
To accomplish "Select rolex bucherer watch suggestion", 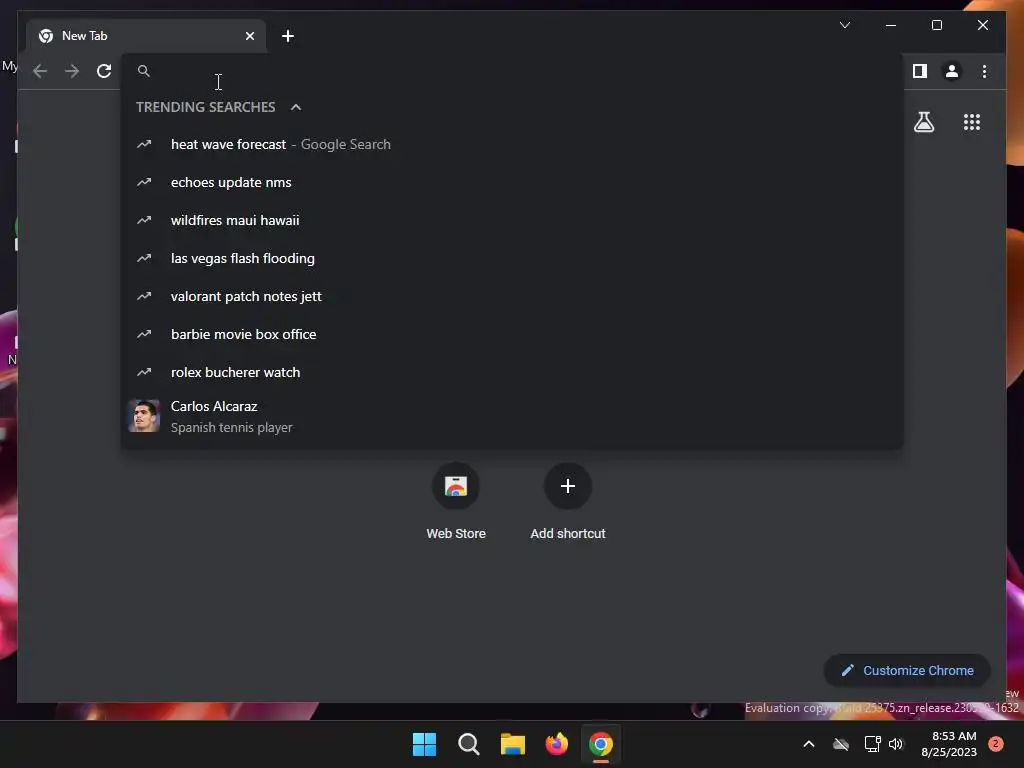I will click(512, 372).
